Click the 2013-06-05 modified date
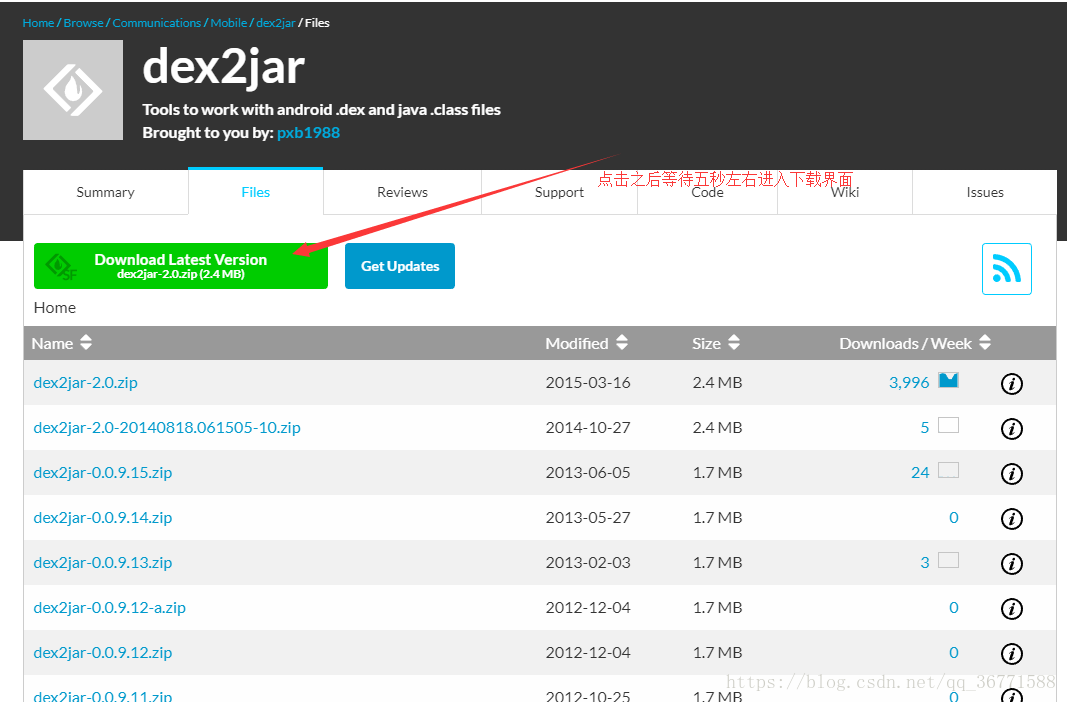 [x=588, y=472]
